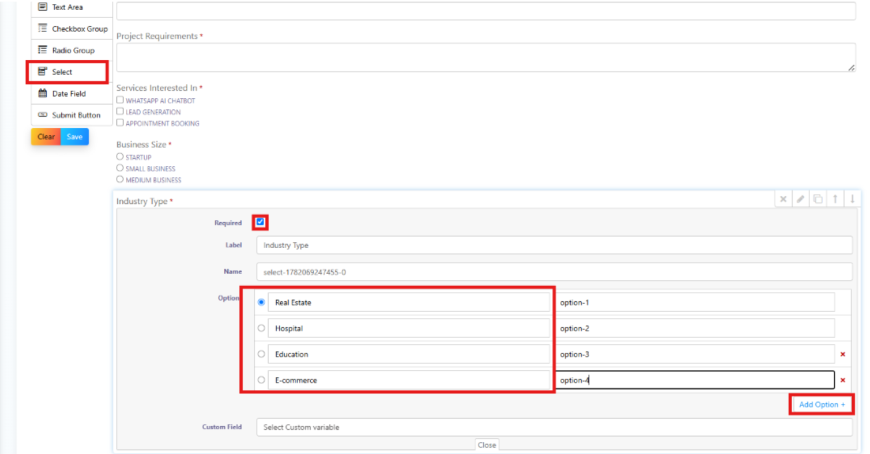Click the Services Interested In label
Viewport: 870px width, 454px height.
(156, 88)
